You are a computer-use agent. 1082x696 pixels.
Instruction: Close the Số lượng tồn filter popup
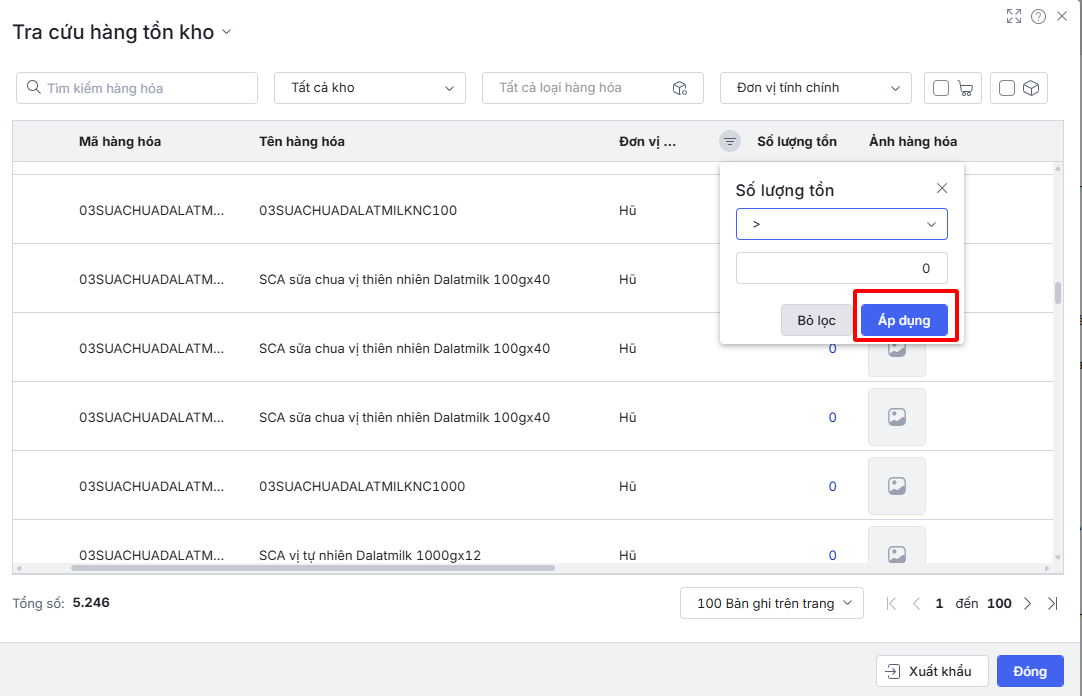pyautogui.click(x=941, y=189)
